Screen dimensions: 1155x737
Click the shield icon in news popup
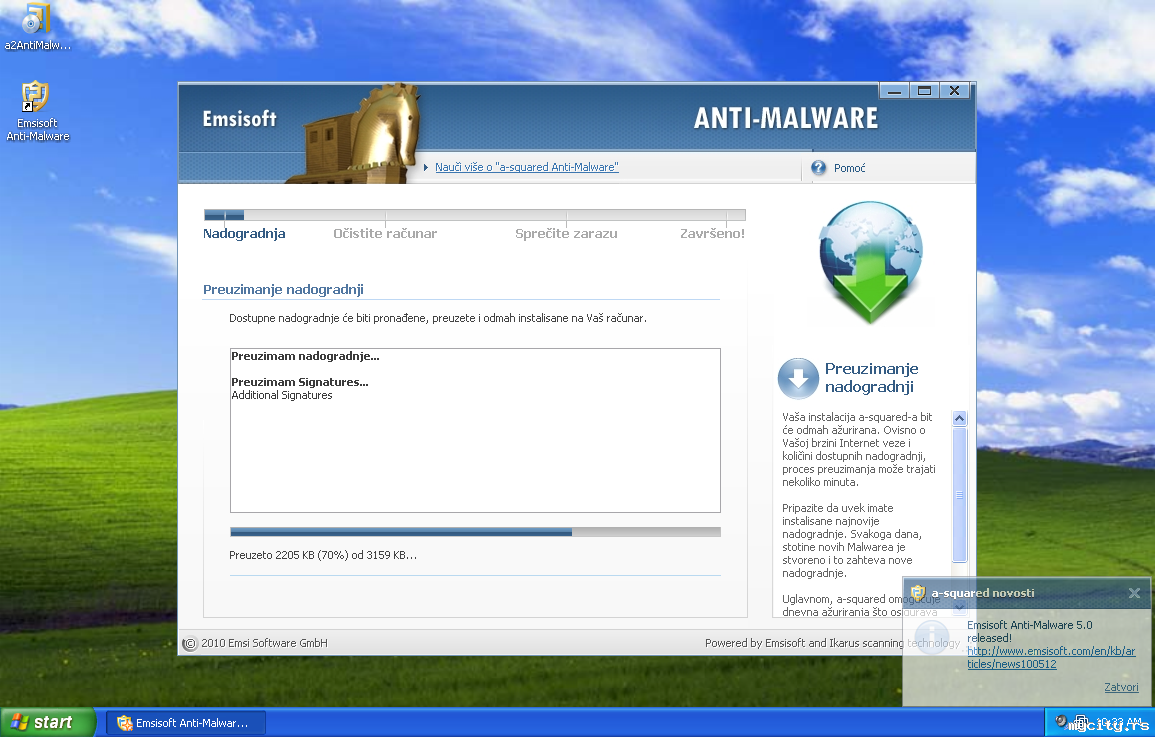pos(917,593)
